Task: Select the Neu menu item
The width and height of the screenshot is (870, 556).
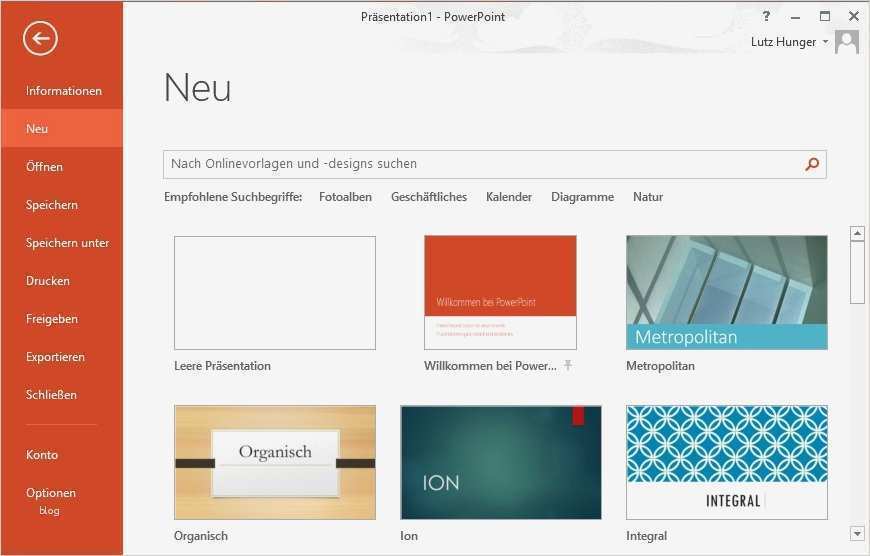Action: pos(62,128)
